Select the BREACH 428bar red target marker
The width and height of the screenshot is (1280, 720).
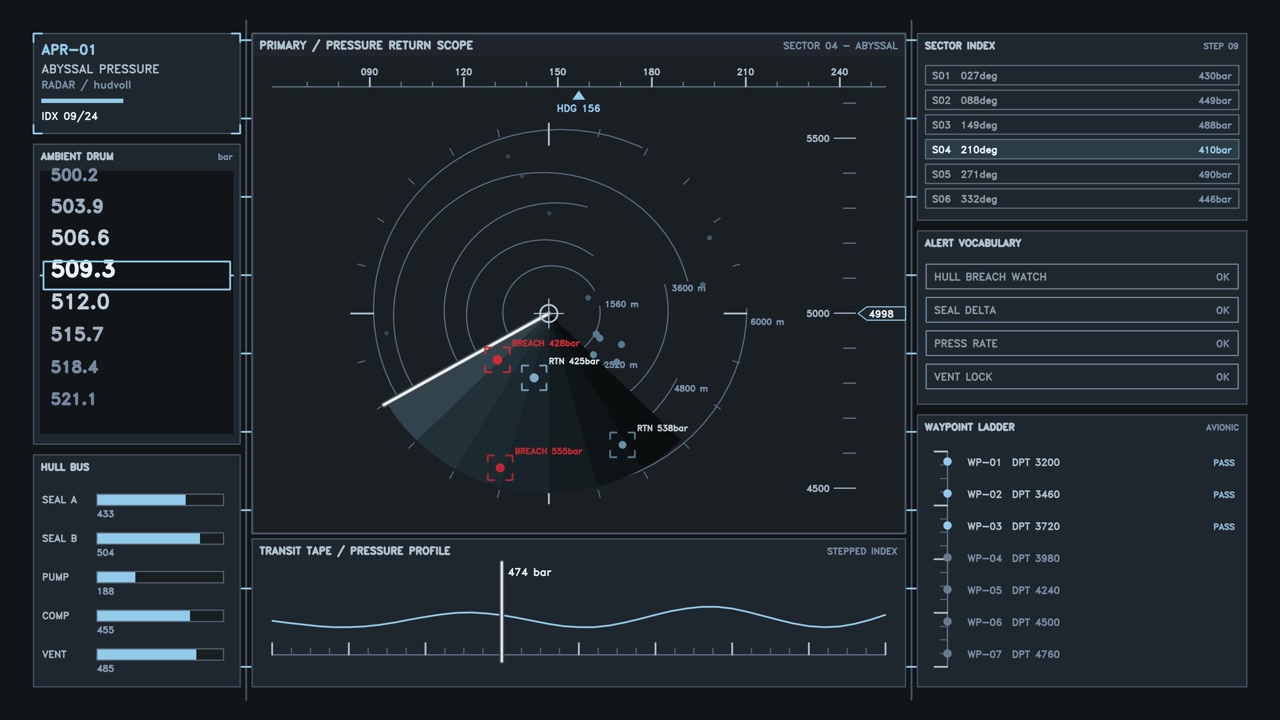[497, 360]
